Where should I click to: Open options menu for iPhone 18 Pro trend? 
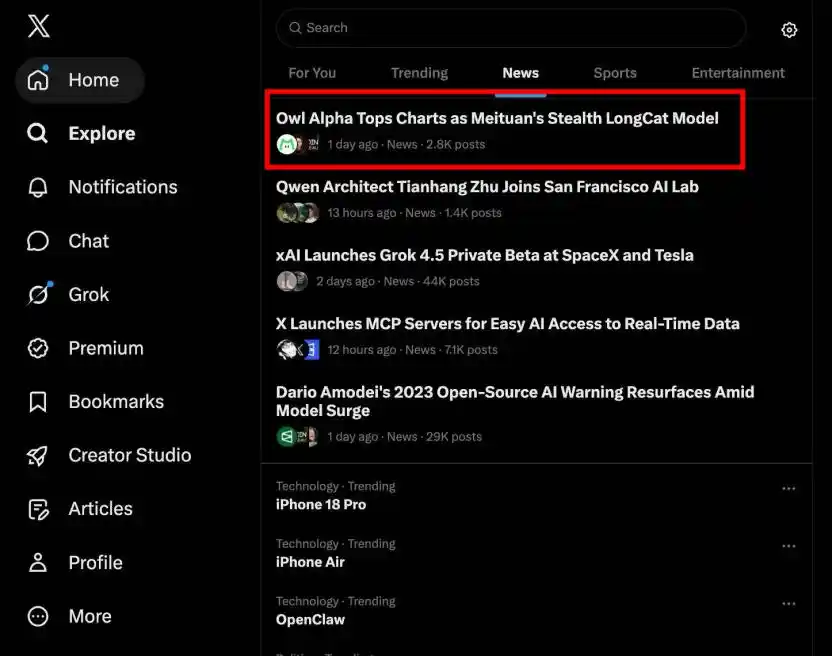tap(788, 488)
